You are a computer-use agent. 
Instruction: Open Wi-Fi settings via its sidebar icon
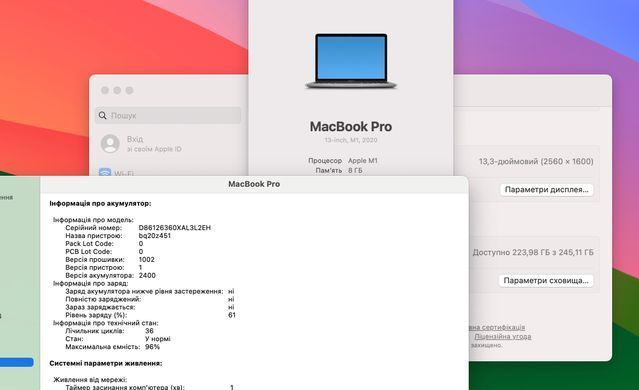(x=105, y=172)
